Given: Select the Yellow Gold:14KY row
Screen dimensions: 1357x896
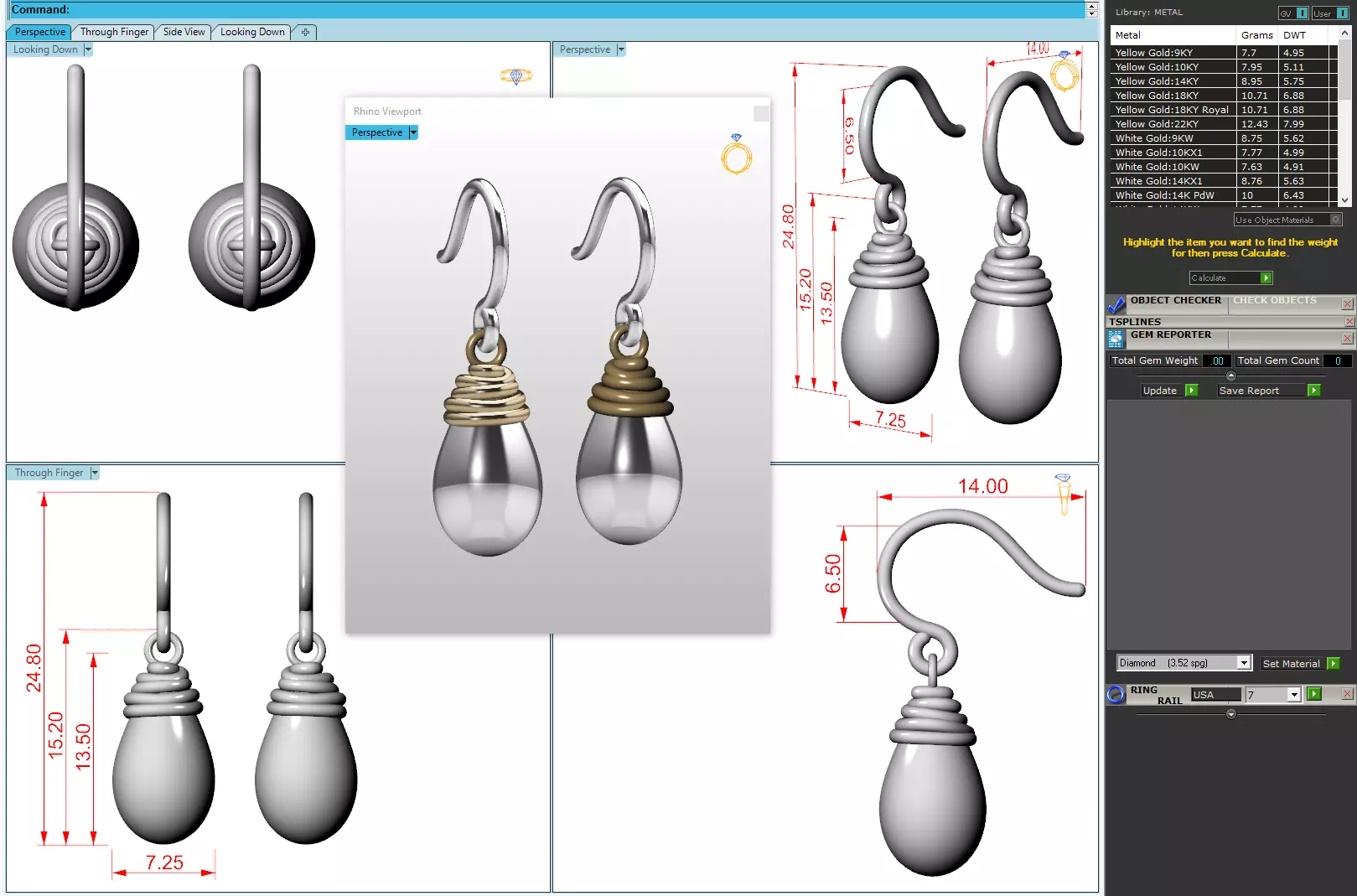Looking at the screenshot, I should click(1223, 81).
